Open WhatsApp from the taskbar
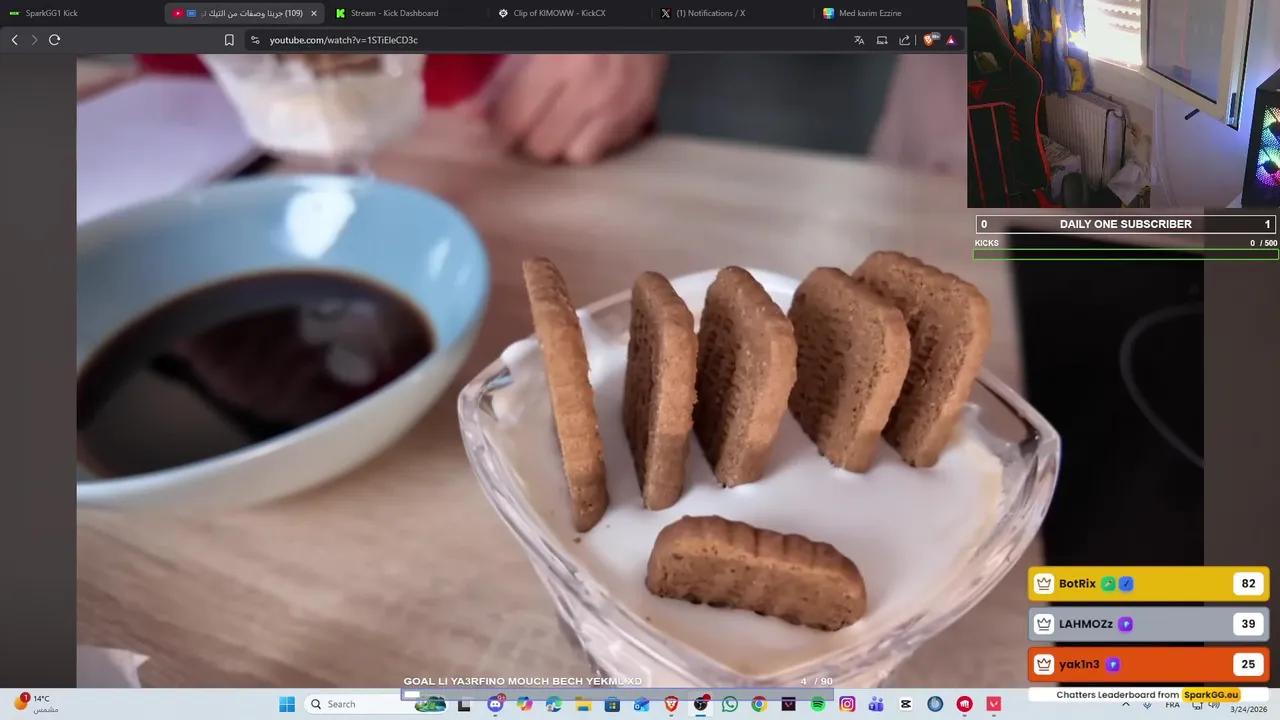Image resolution: width=1280 pixels, height=720 pixels. [730, 704]
